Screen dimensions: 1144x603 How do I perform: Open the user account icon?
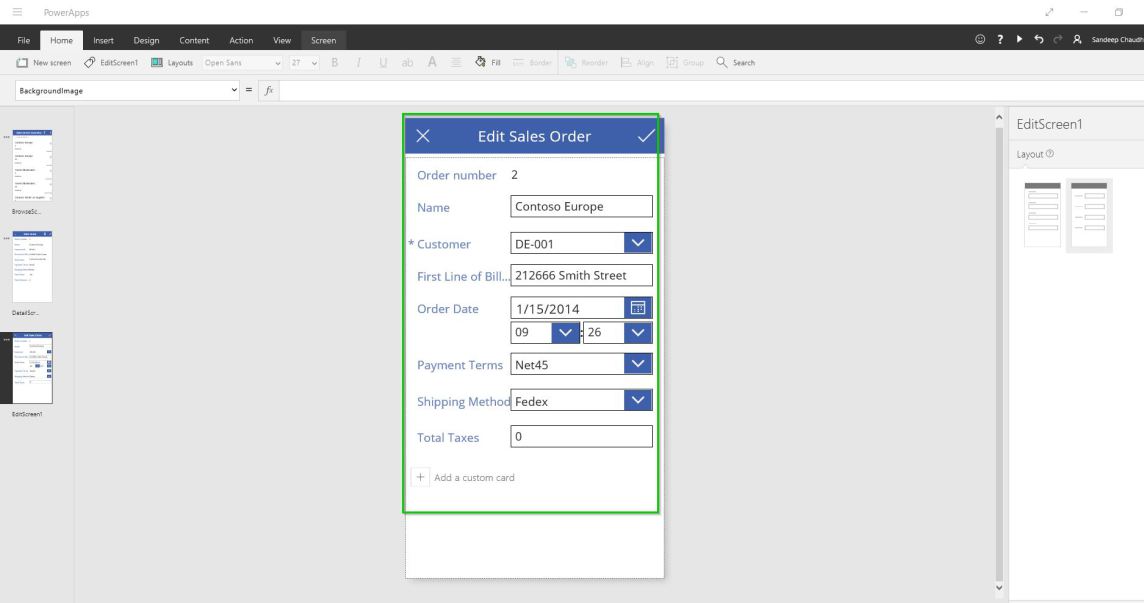(1077, 39)
